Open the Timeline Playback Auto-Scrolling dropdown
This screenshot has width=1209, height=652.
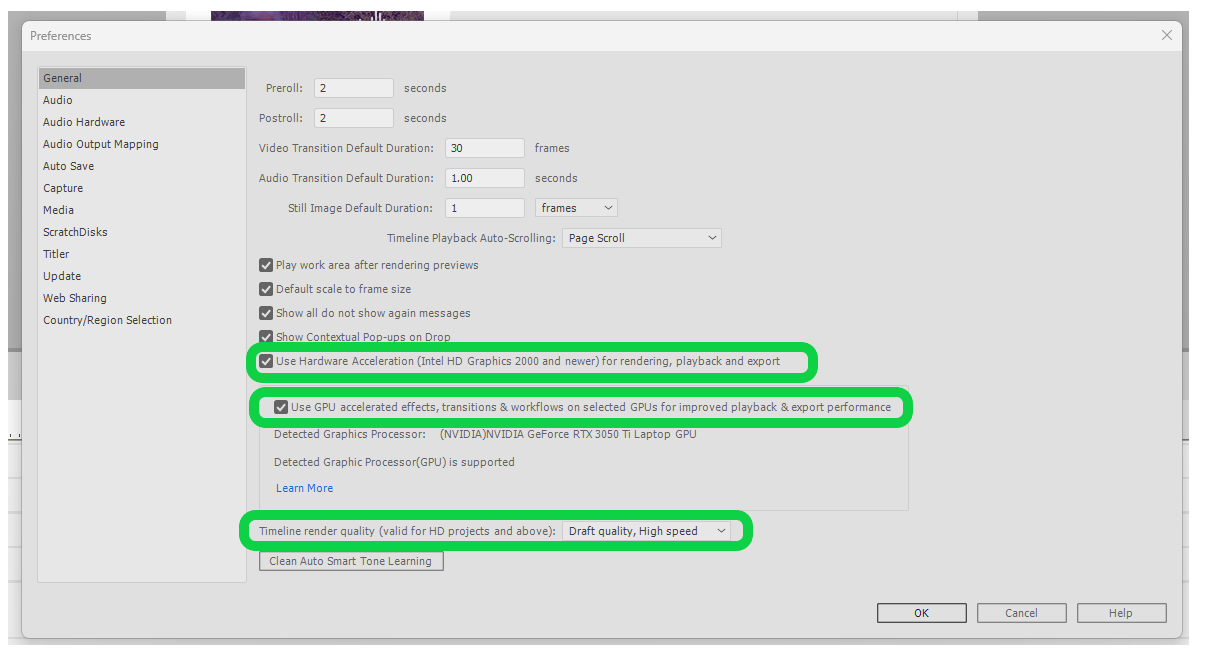pyautogui.click(x=641, y=238)
